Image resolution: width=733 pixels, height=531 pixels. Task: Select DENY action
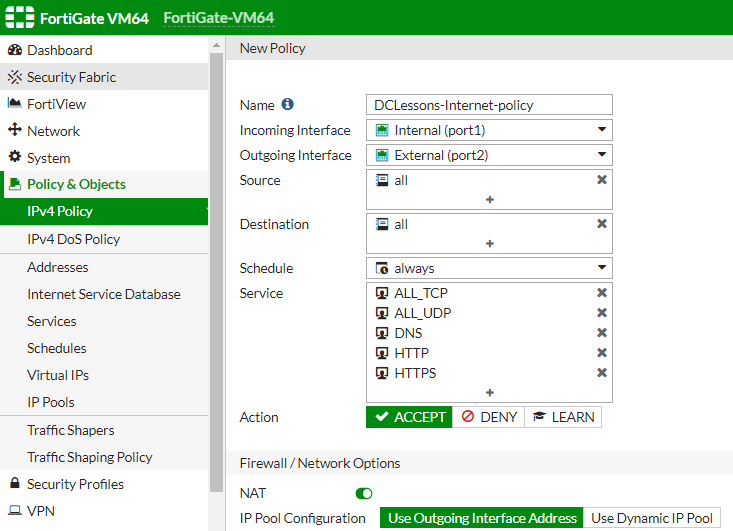tap(489, 417)
